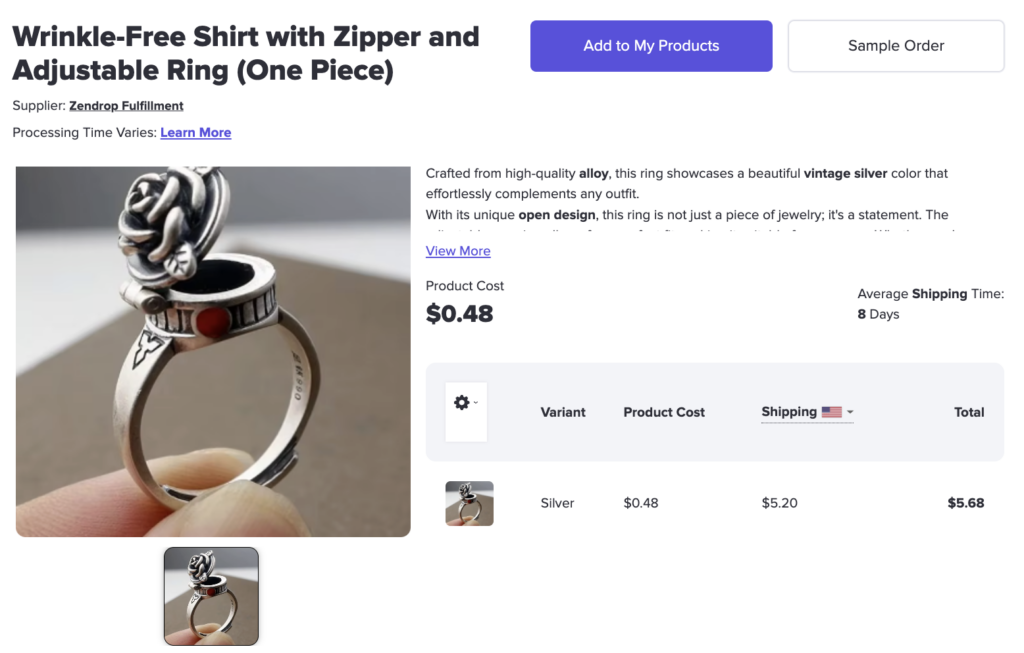Screen dimensions: 1024x653
Task: Open the shipping country dropdown
Action: [x=850, y=412]
